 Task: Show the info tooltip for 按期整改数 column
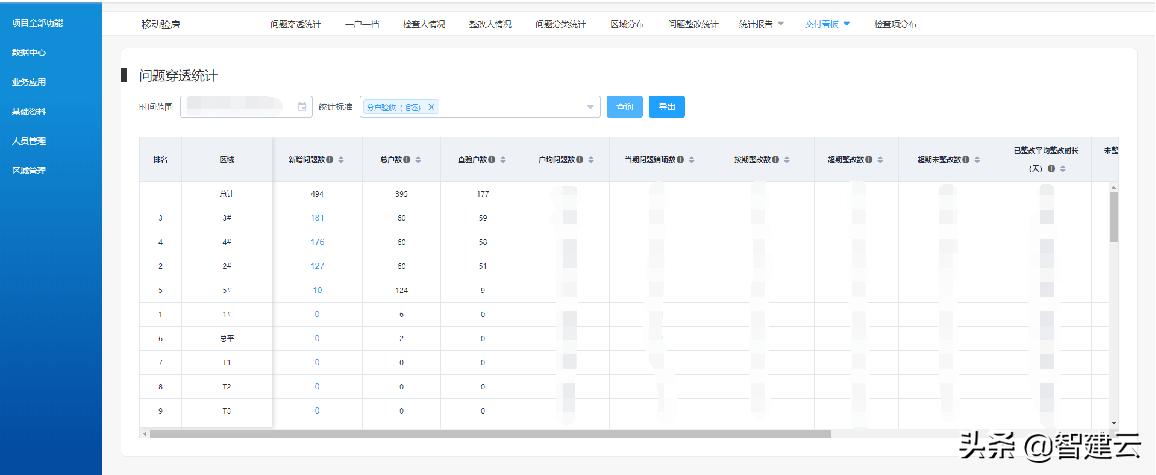(x=776, y=159)
